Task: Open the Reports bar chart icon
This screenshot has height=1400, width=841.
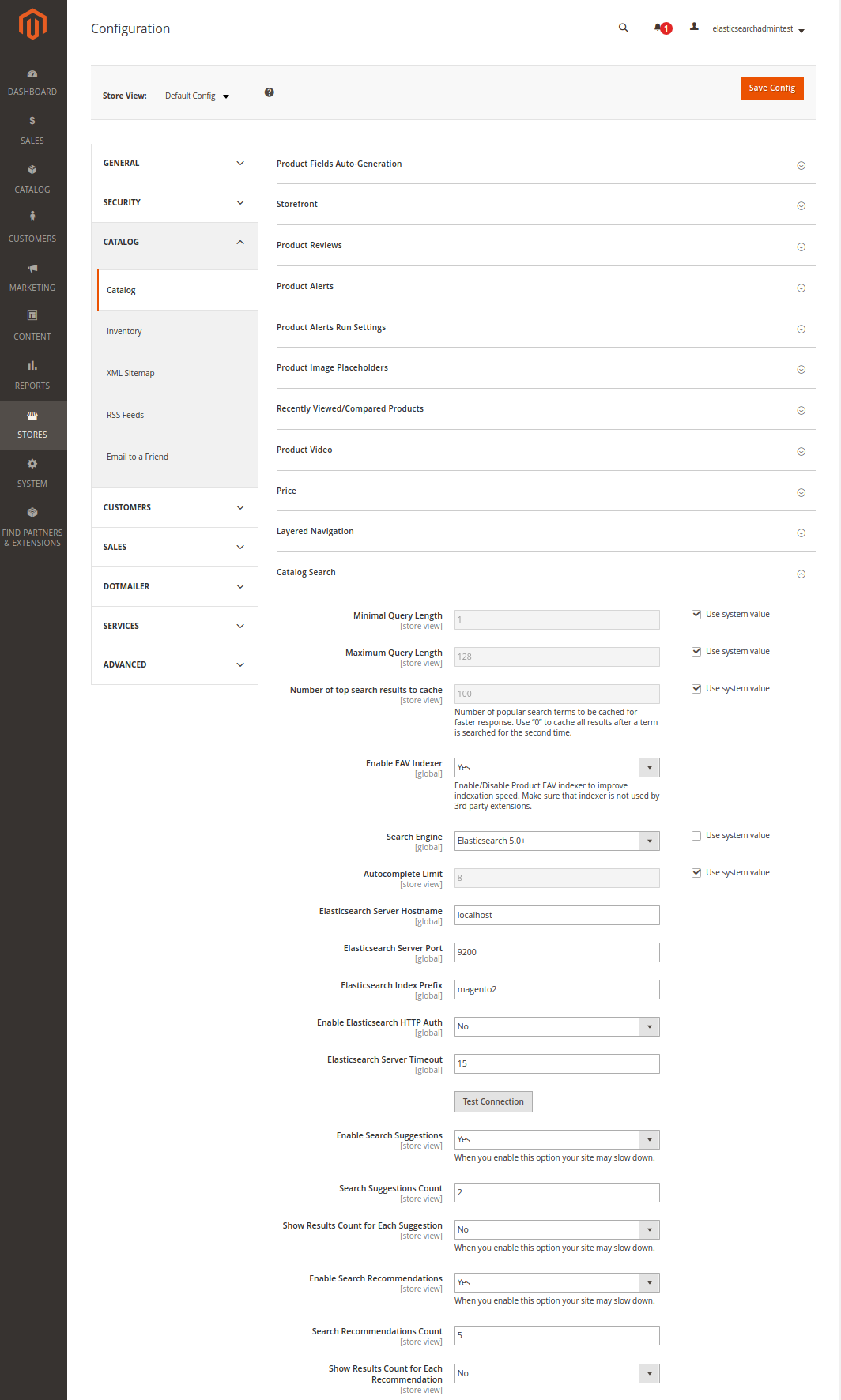Action: point(32,365)
